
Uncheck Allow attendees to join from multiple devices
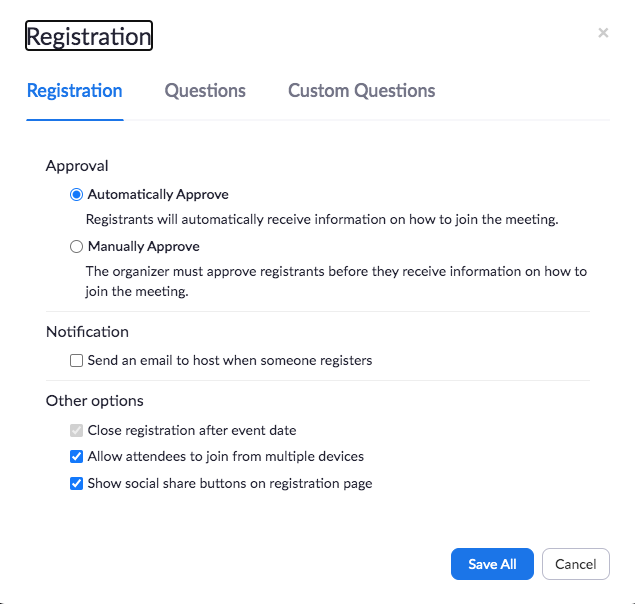point(76,457)
